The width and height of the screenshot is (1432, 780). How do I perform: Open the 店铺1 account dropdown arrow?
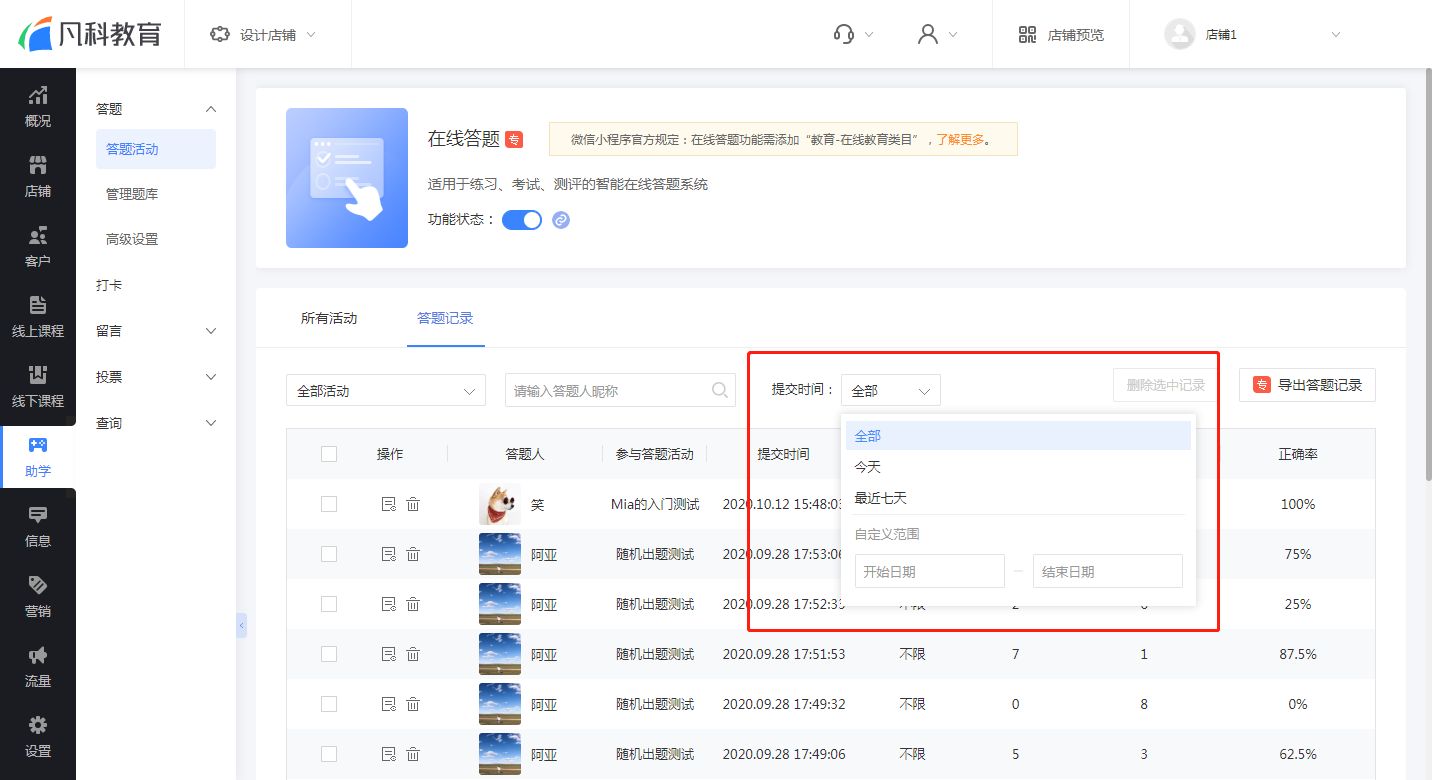coord(1336,35)
